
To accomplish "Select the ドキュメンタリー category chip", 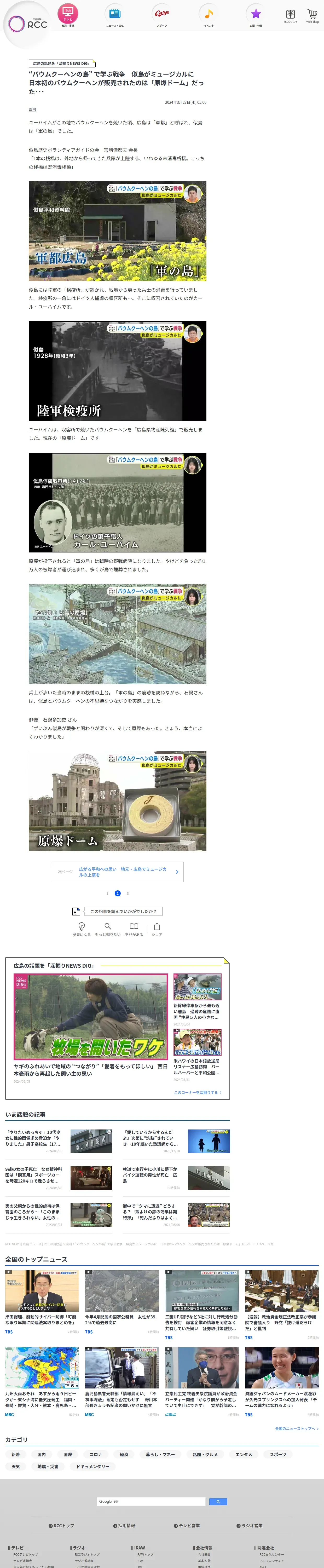I will point(92,1466).
